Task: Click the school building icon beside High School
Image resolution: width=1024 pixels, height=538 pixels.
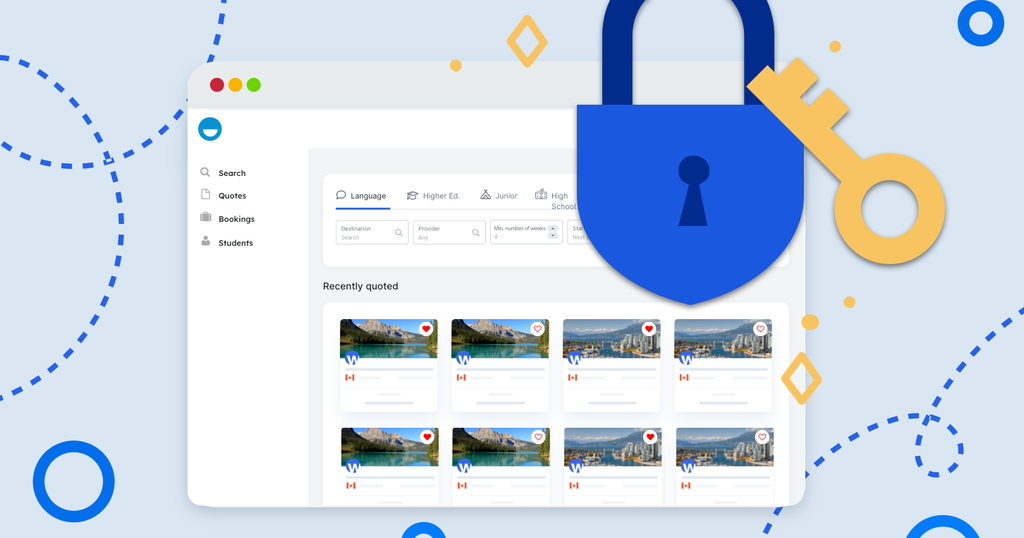Action: coord(541,194)
